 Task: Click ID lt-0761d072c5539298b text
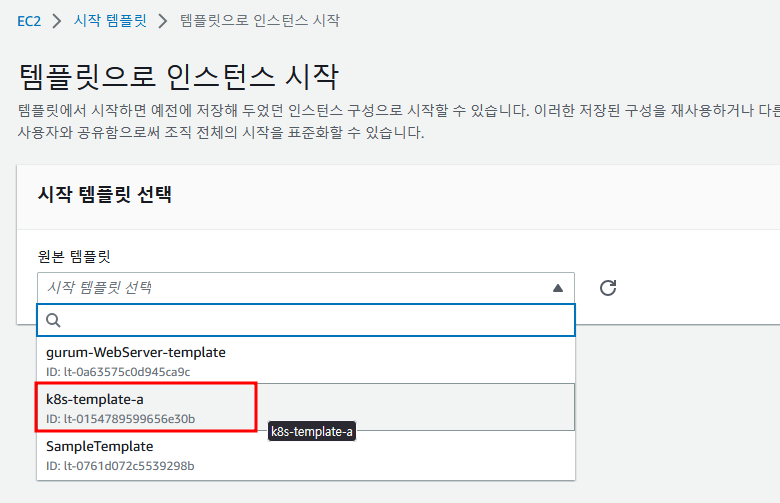120,466
